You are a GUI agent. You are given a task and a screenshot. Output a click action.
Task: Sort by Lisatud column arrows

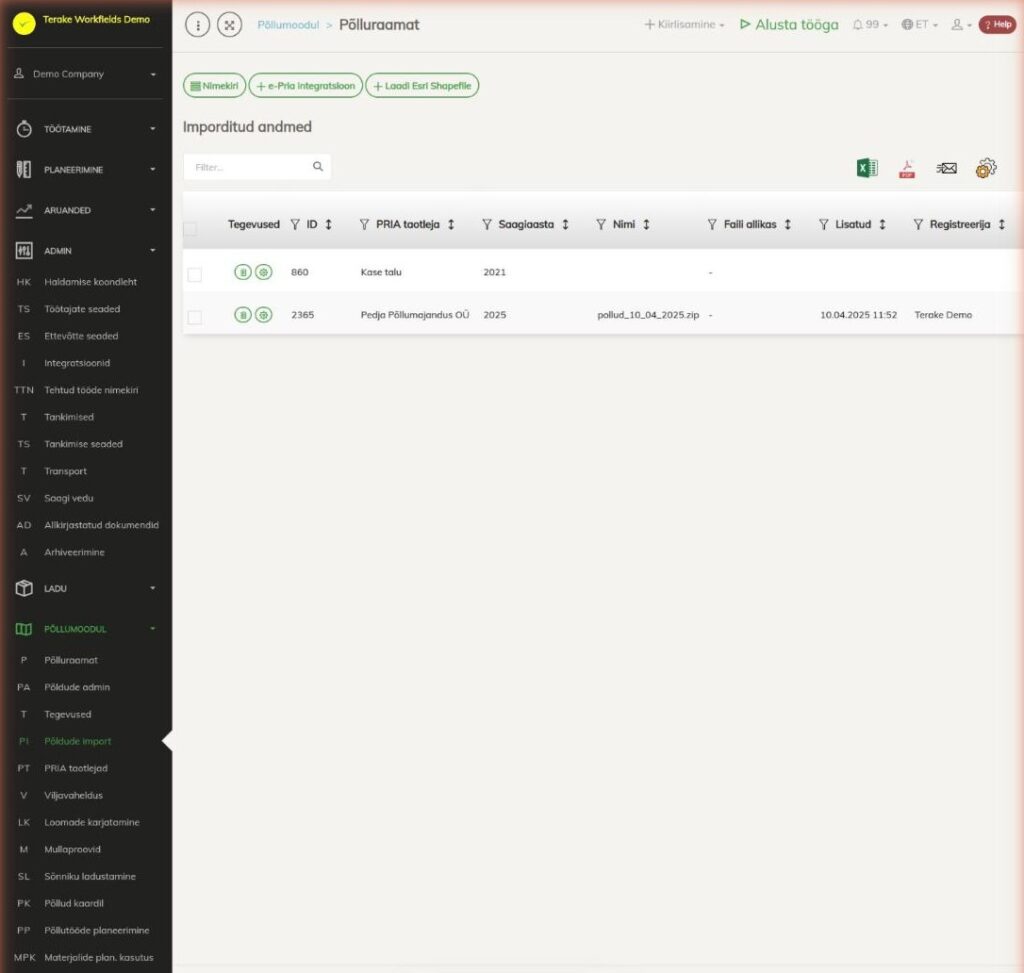tap(882, 225)
